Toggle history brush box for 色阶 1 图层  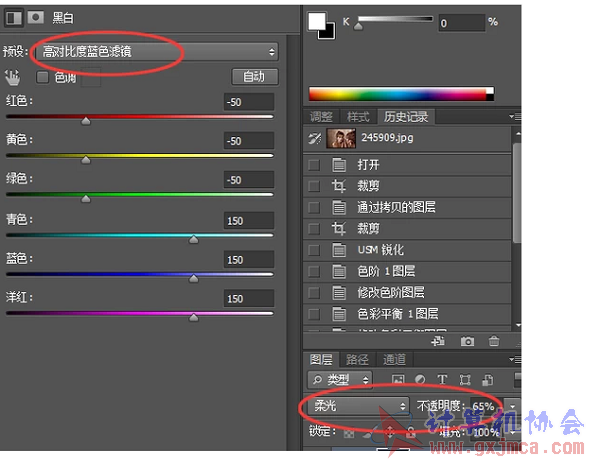[314, 272]
